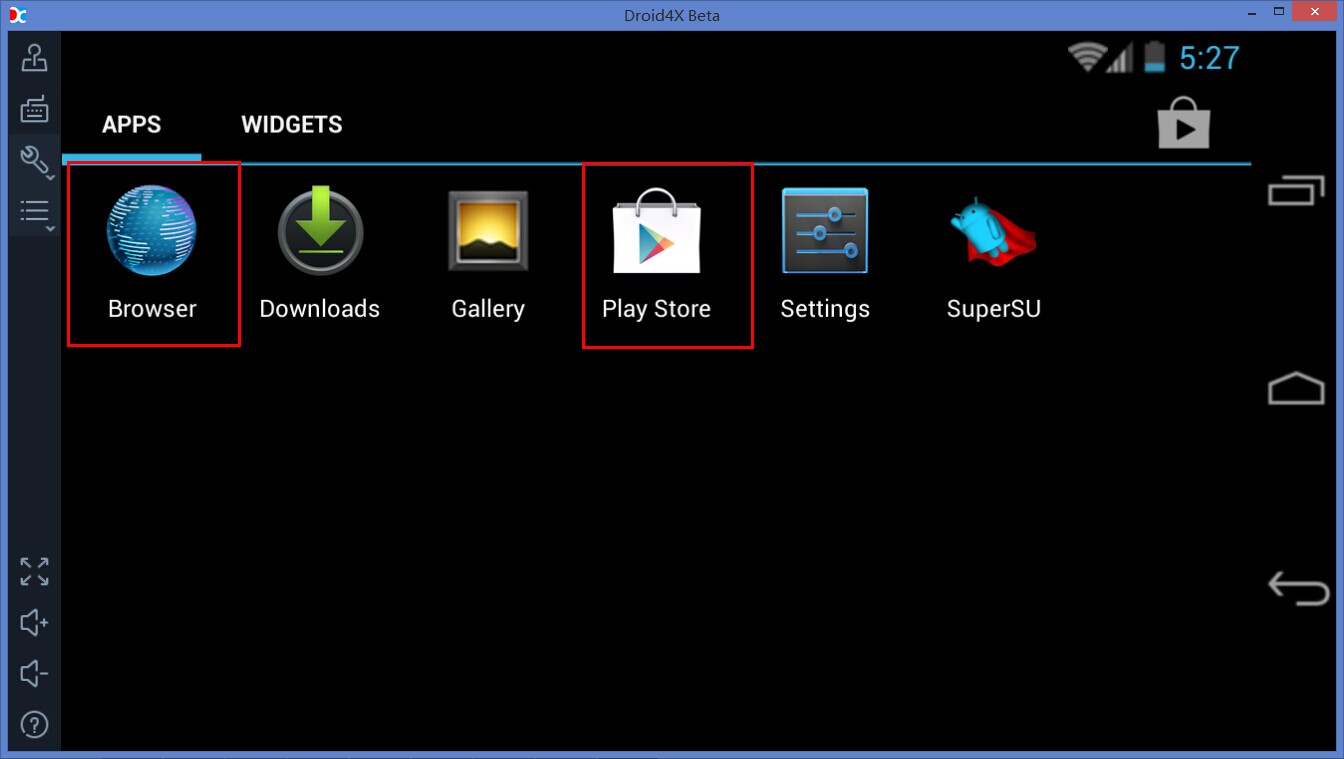Screen dimensions: 1344x759
Task: Open the Gallery app
Action: (x=488, y=254)
